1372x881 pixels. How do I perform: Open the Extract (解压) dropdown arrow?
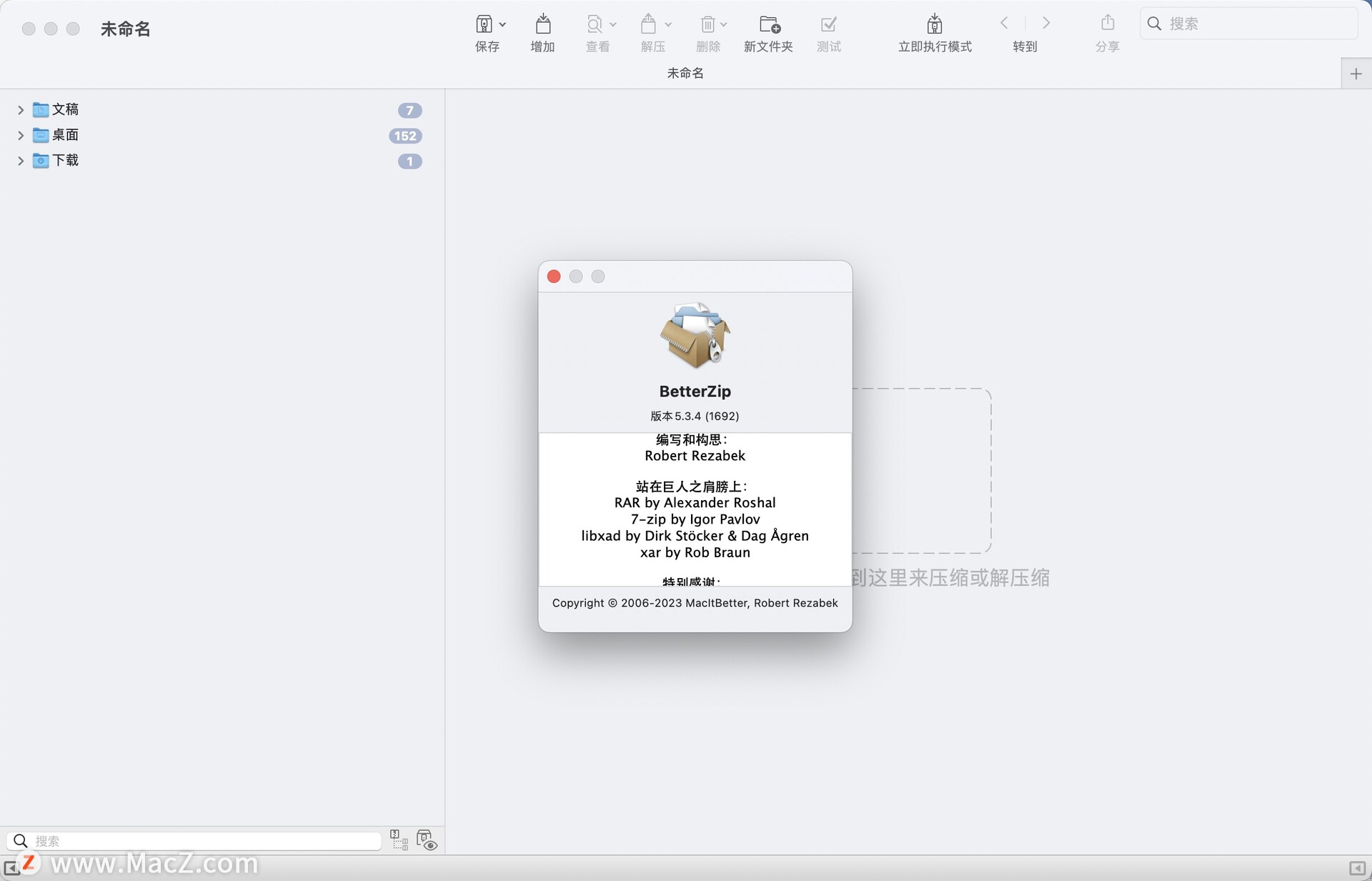pos(668,24)
